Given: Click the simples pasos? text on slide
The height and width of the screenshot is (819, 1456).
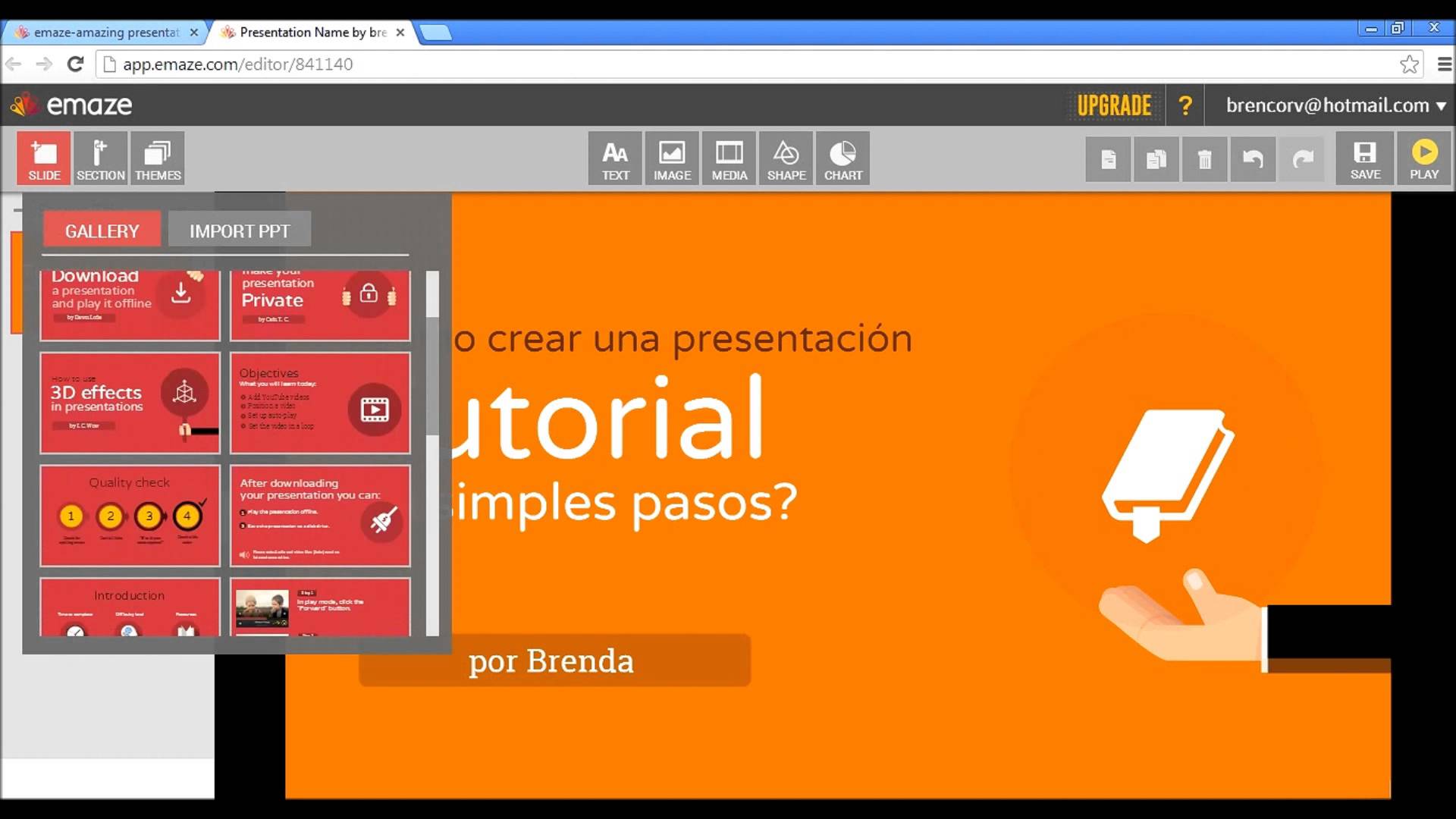Looking at the screenshot, I should click(623, 504).
